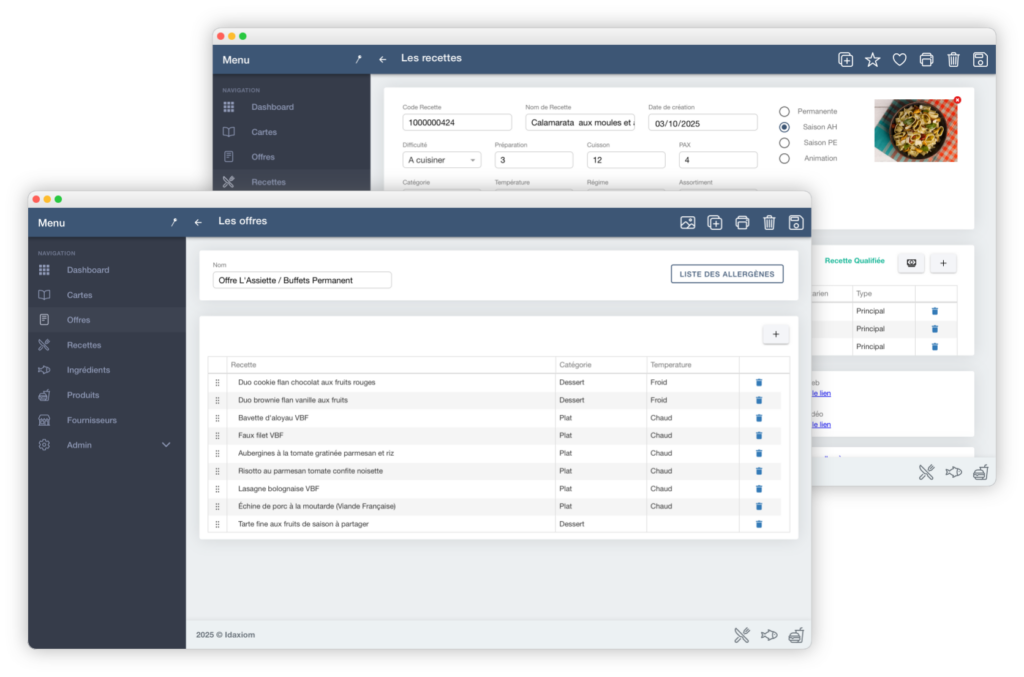Screen dimensions: 1024x677
Task: Click the Liste des allergènes button
Action: (x=726, y=274)
